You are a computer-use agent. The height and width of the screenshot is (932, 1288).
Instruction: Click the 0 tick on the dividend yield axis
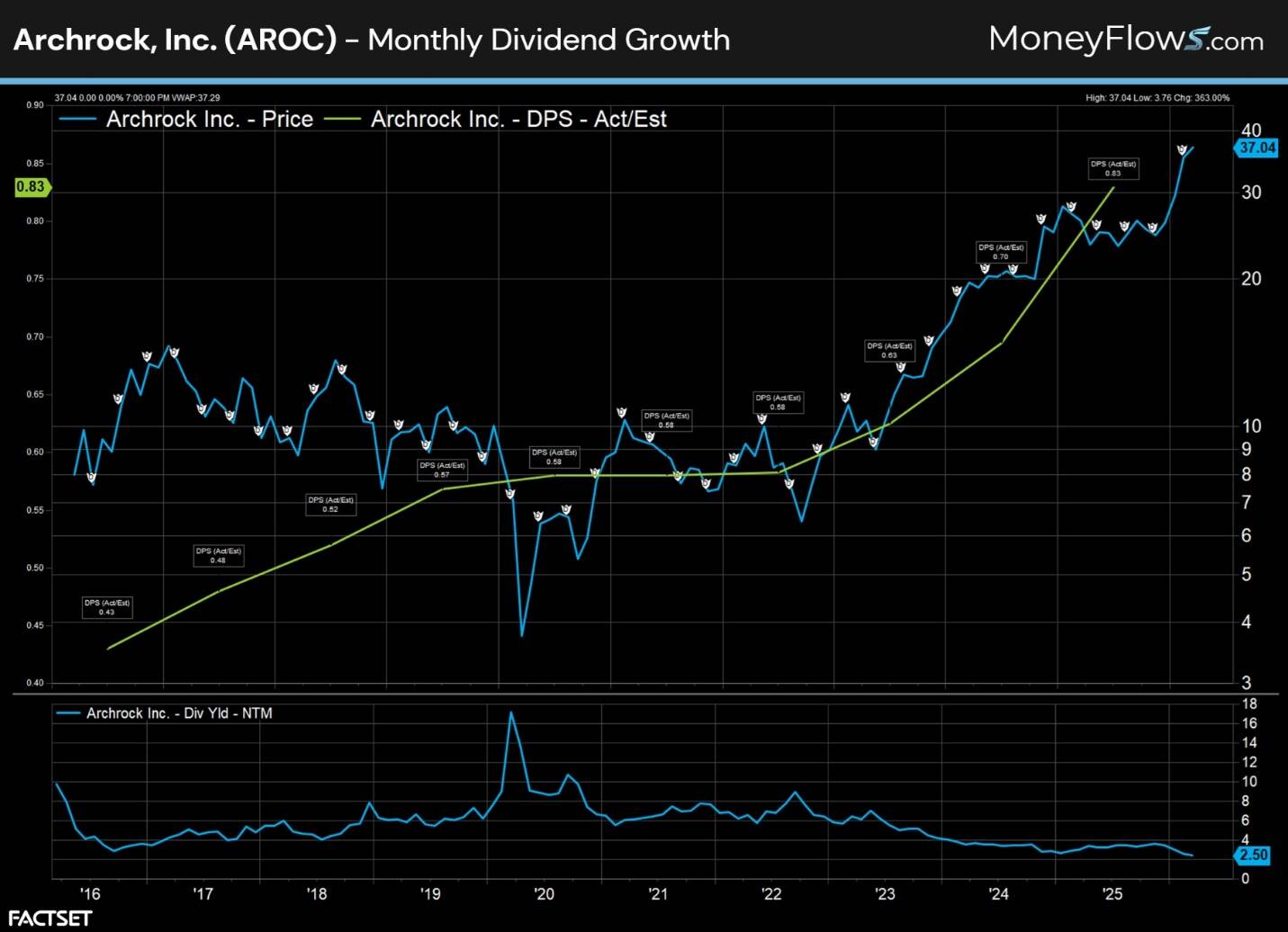tap(1246, 879)
